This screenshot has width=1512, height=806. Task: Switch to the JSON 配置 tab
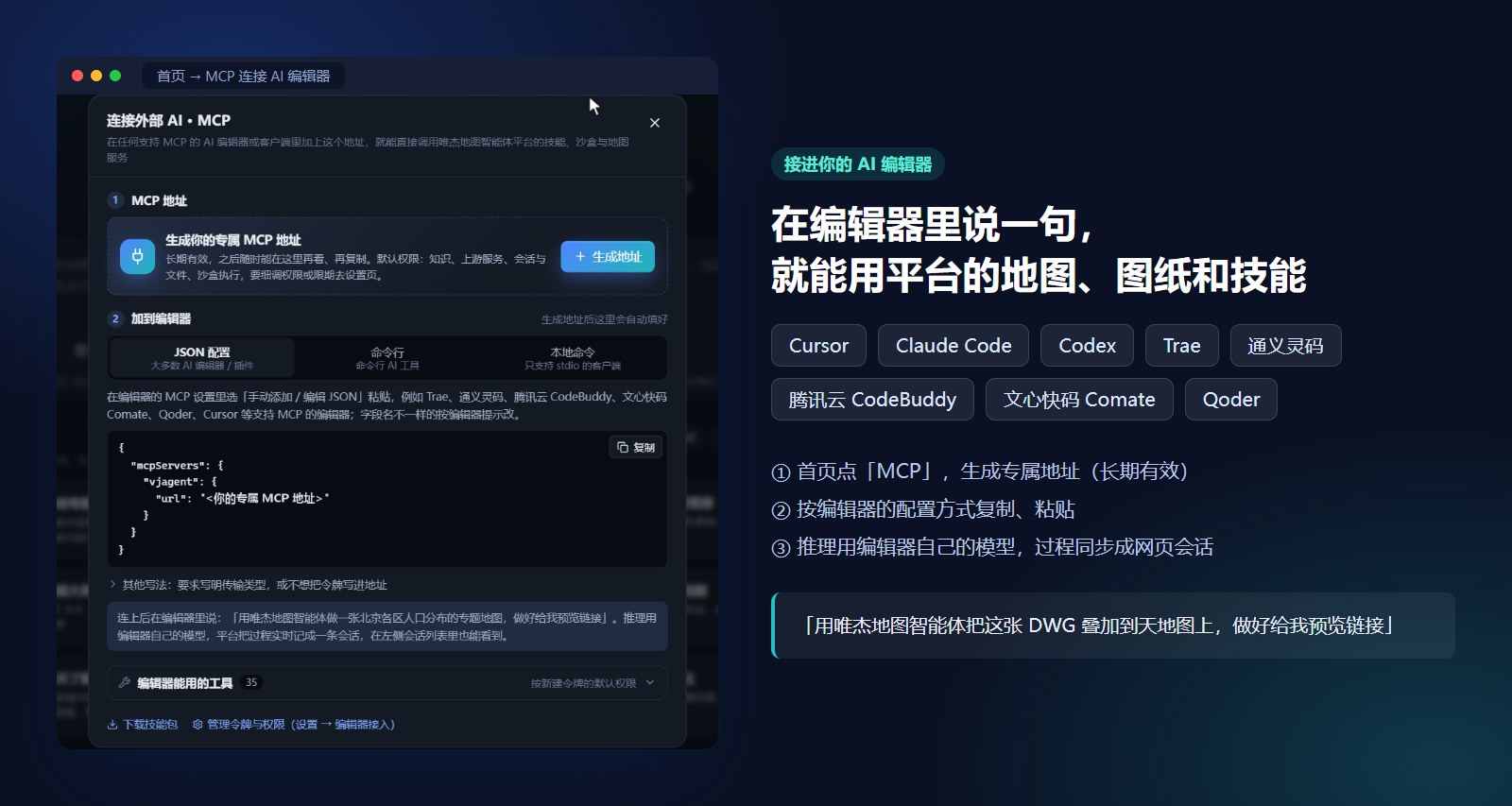tap(202, 358)
